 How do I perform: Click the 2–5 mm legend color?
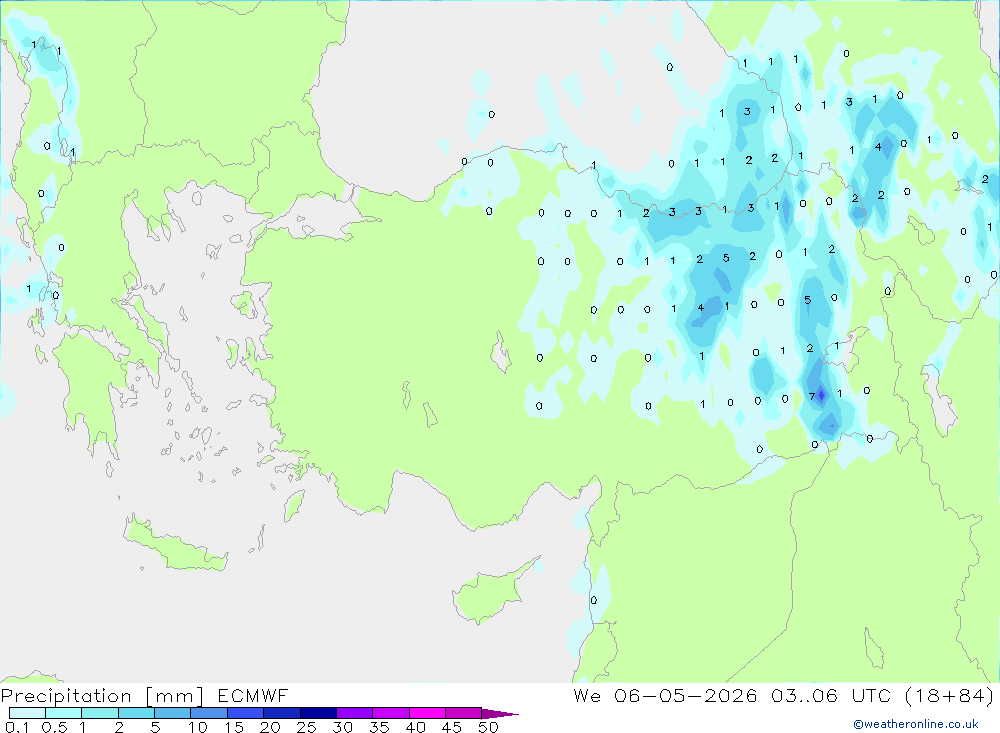pos(136,713)
